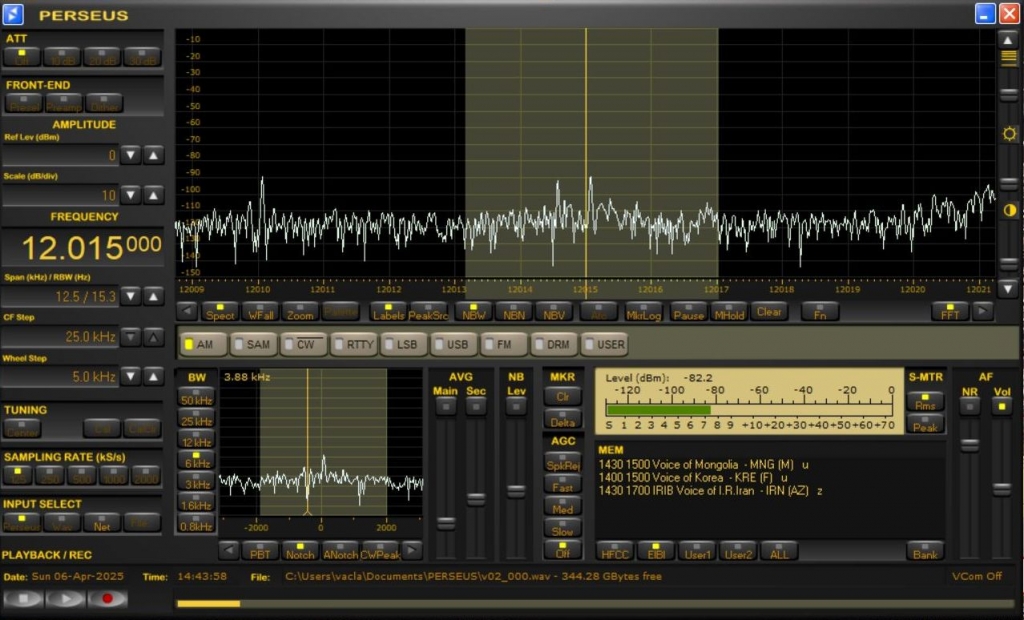
Task: Stop playback with the stop button
Action: [24, 598]
